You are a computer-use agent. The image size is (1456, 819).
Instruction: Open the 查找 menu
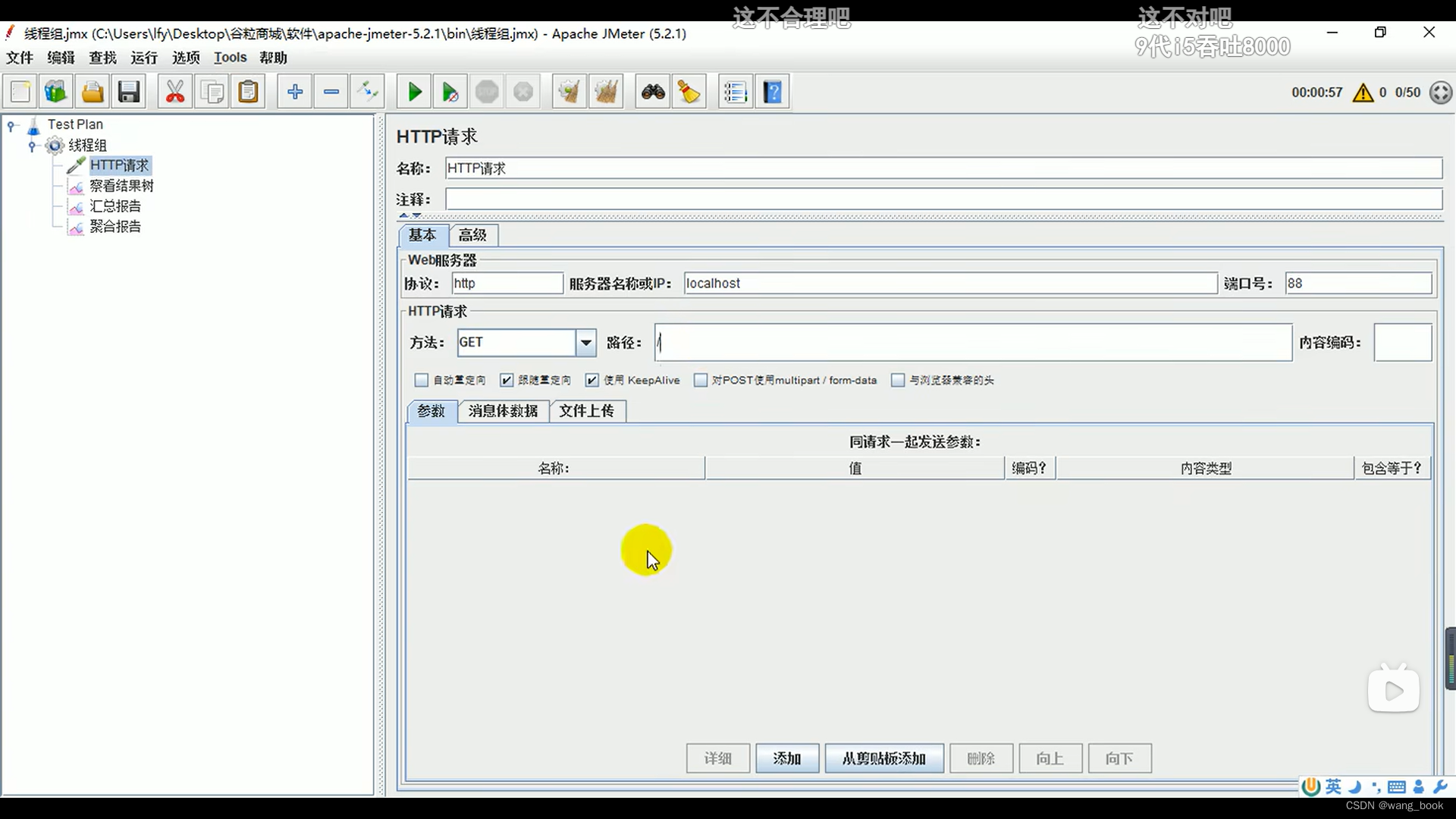tap(102, 58)
